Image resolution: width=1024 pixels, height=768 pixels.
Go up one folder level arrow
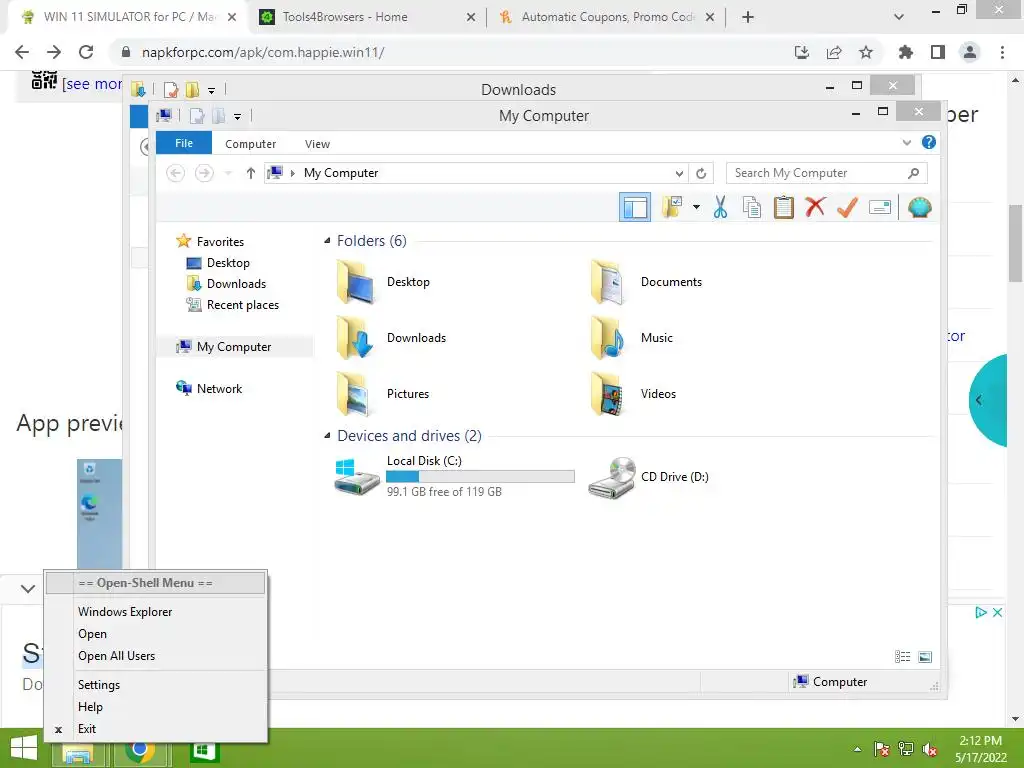tap(250, 173)
